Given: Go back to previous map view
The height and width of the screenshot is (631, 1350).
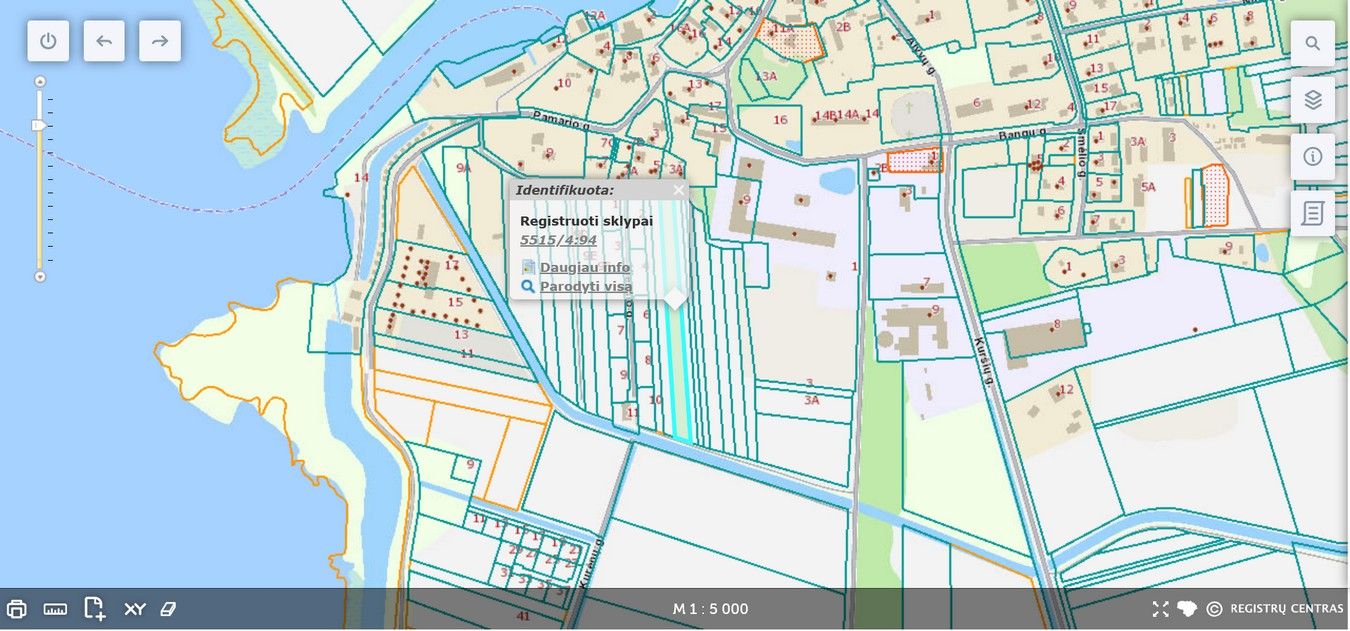Looking at the screenshot, I should coord(104,41).
